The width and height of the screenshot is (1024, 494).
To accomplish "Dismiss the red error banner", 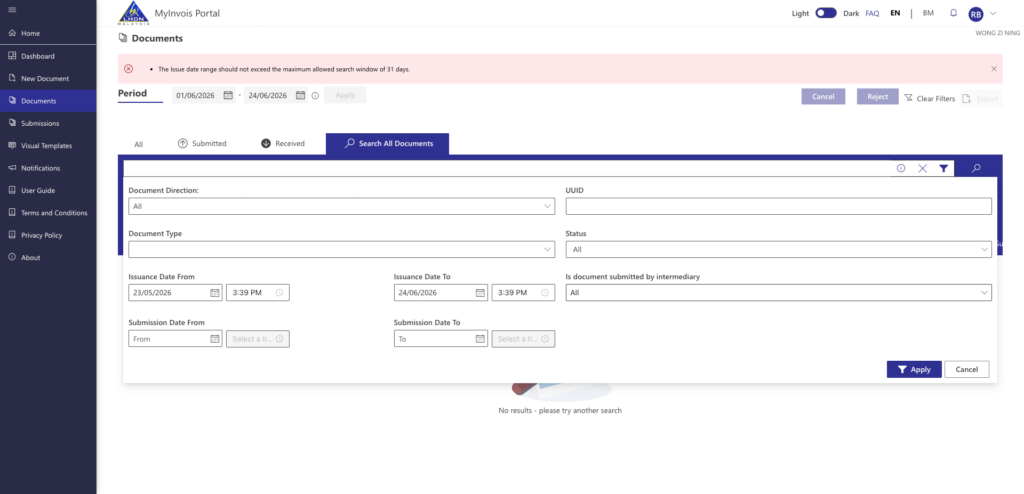I will (x=994, y=69).
